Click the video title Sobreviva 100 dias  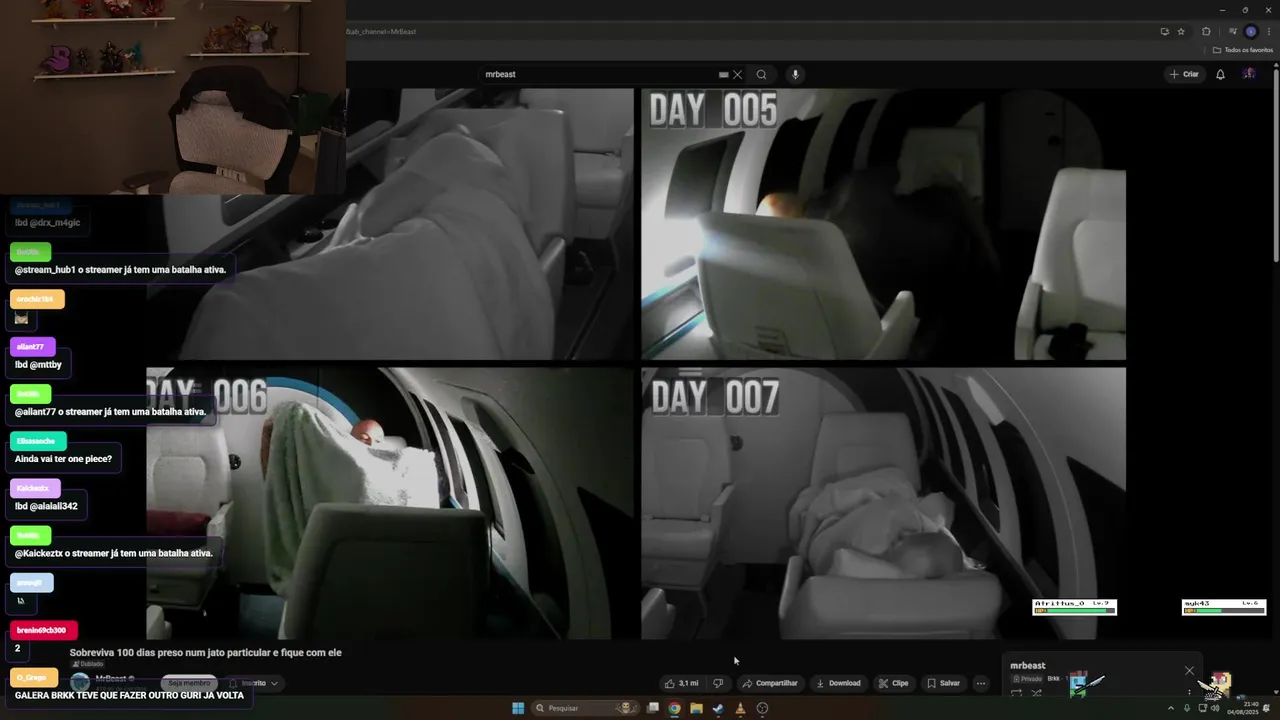(205, 652)
